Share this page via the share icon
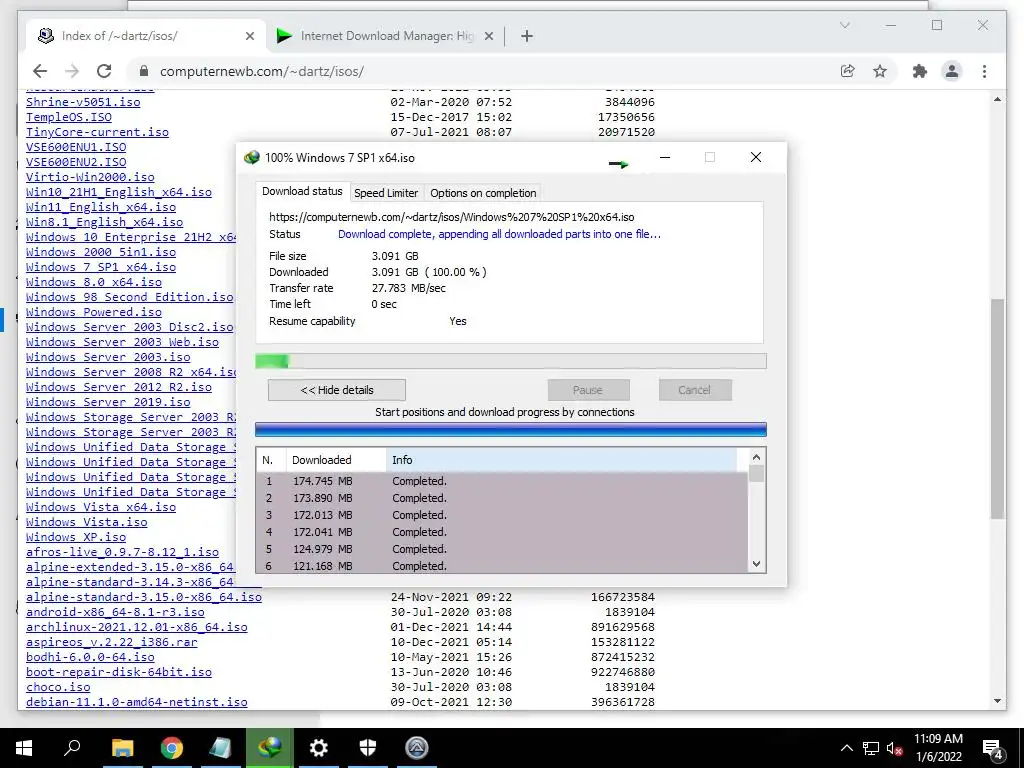Image resolution: width=1024 pixels, height=768 pixels. (x=848, y=71)
